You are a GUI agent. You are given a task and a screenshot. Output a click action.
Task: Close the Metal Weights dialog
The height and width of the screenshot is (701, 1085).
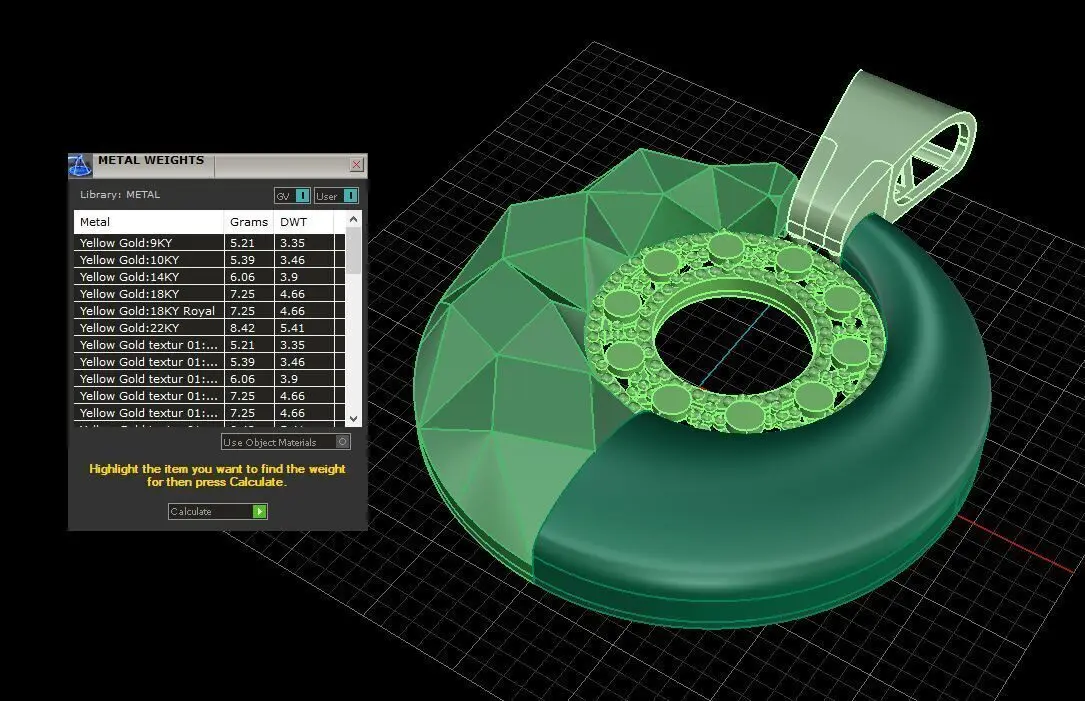(x=356, y=164)
